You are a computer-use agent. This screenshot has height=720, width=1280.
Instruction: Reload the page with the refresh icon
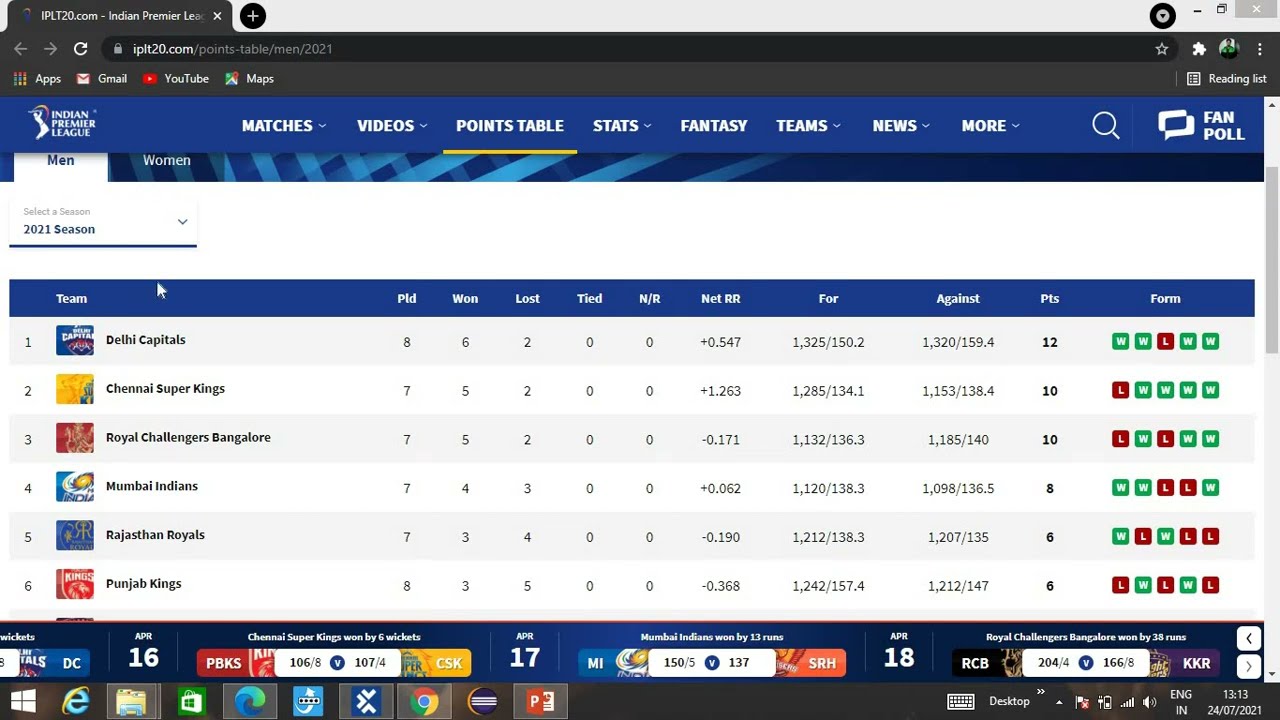(x=81, y=48)
